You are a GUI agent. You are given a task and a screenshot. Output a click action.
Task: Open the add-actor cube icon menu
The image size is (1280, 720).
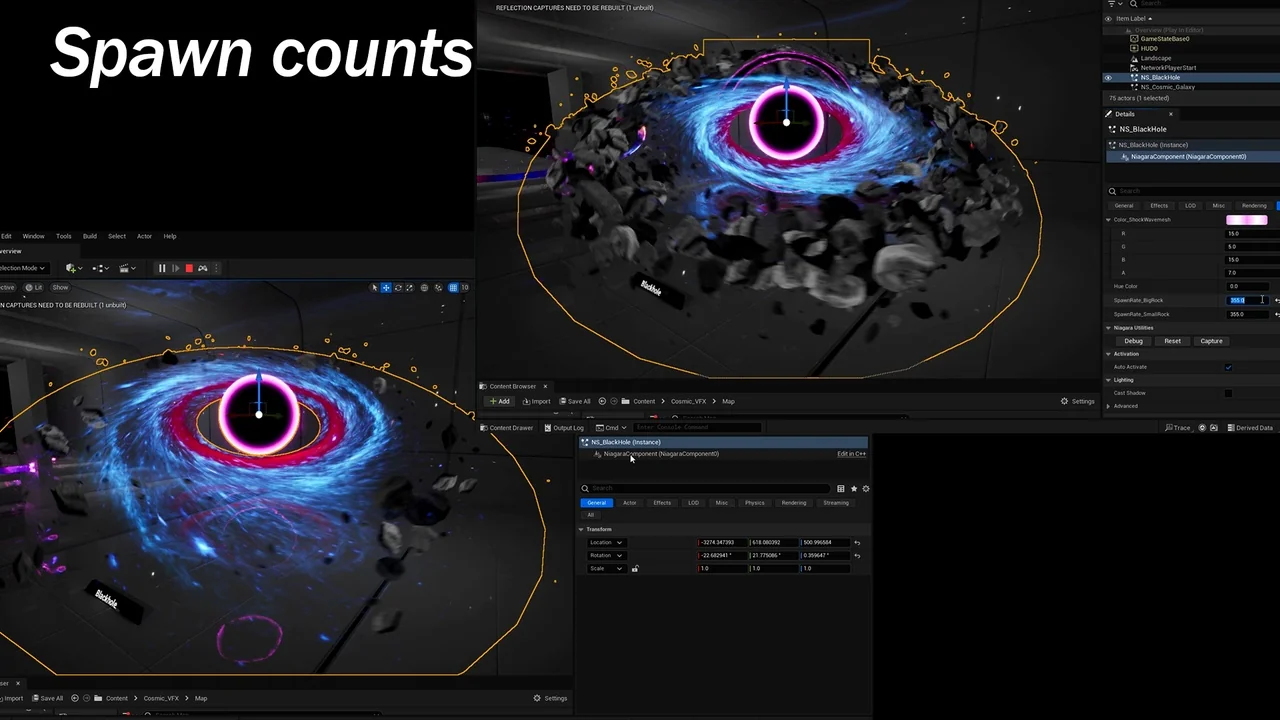coord(71,268)
